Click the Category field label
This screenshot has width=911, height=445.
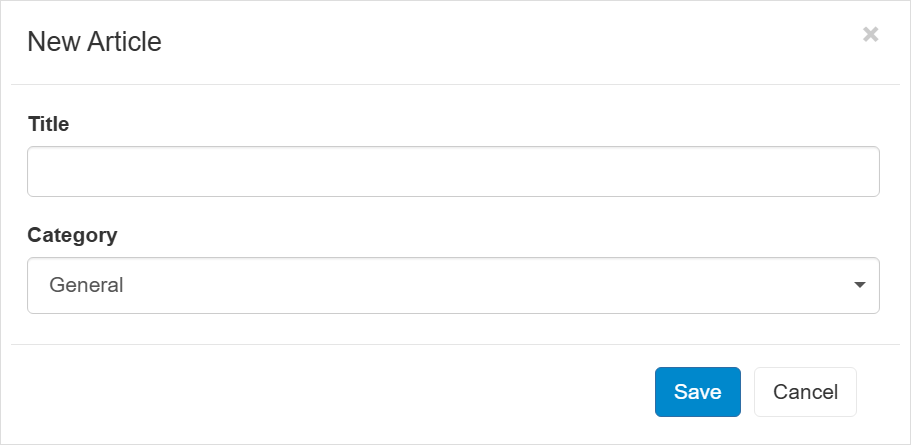click(x=72, y=235)
